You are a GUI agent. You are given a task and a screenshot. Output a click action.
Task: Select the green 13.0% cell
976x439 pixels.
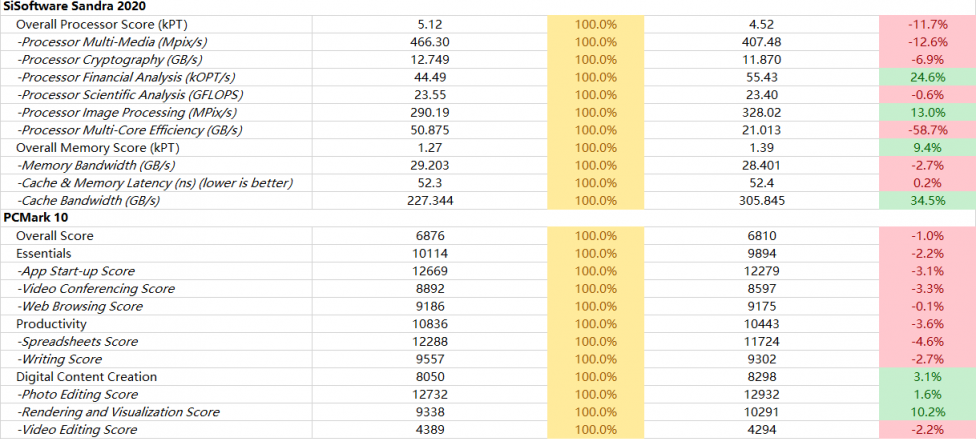pyautogui.click(x=927, y=113)
